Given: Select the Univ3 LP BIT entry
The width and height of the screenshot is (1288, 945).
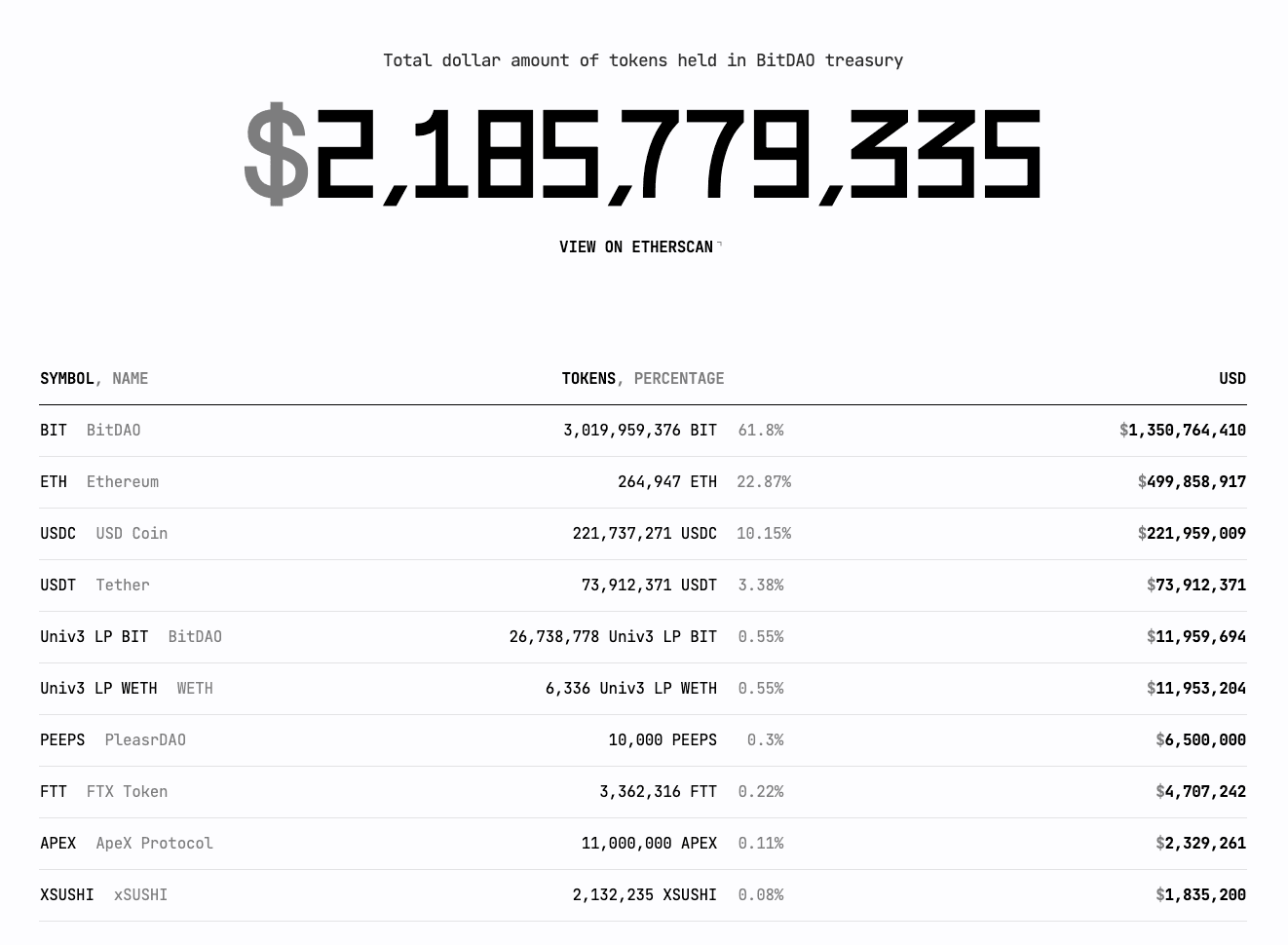Looking at the screenshot, I should [643, 637].
